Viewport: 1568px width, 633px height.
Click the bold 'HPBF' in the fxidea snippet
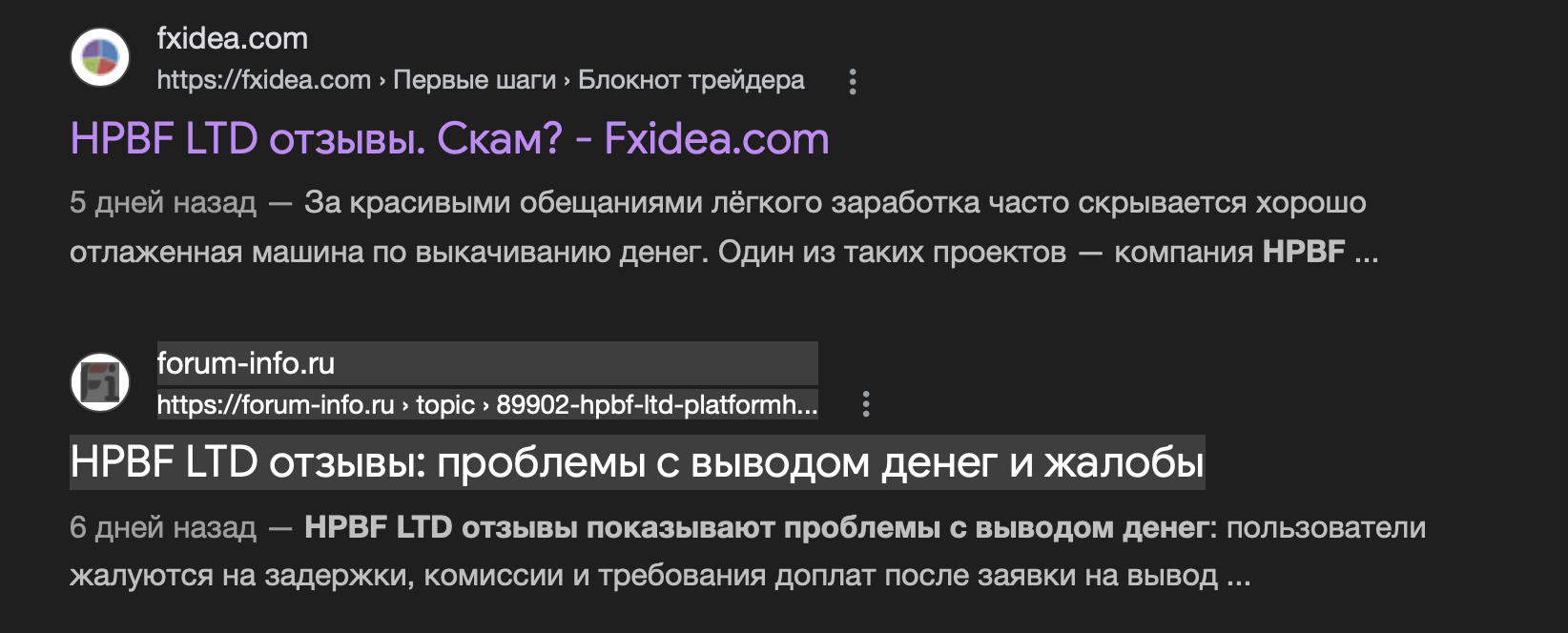coord(1303,252)
